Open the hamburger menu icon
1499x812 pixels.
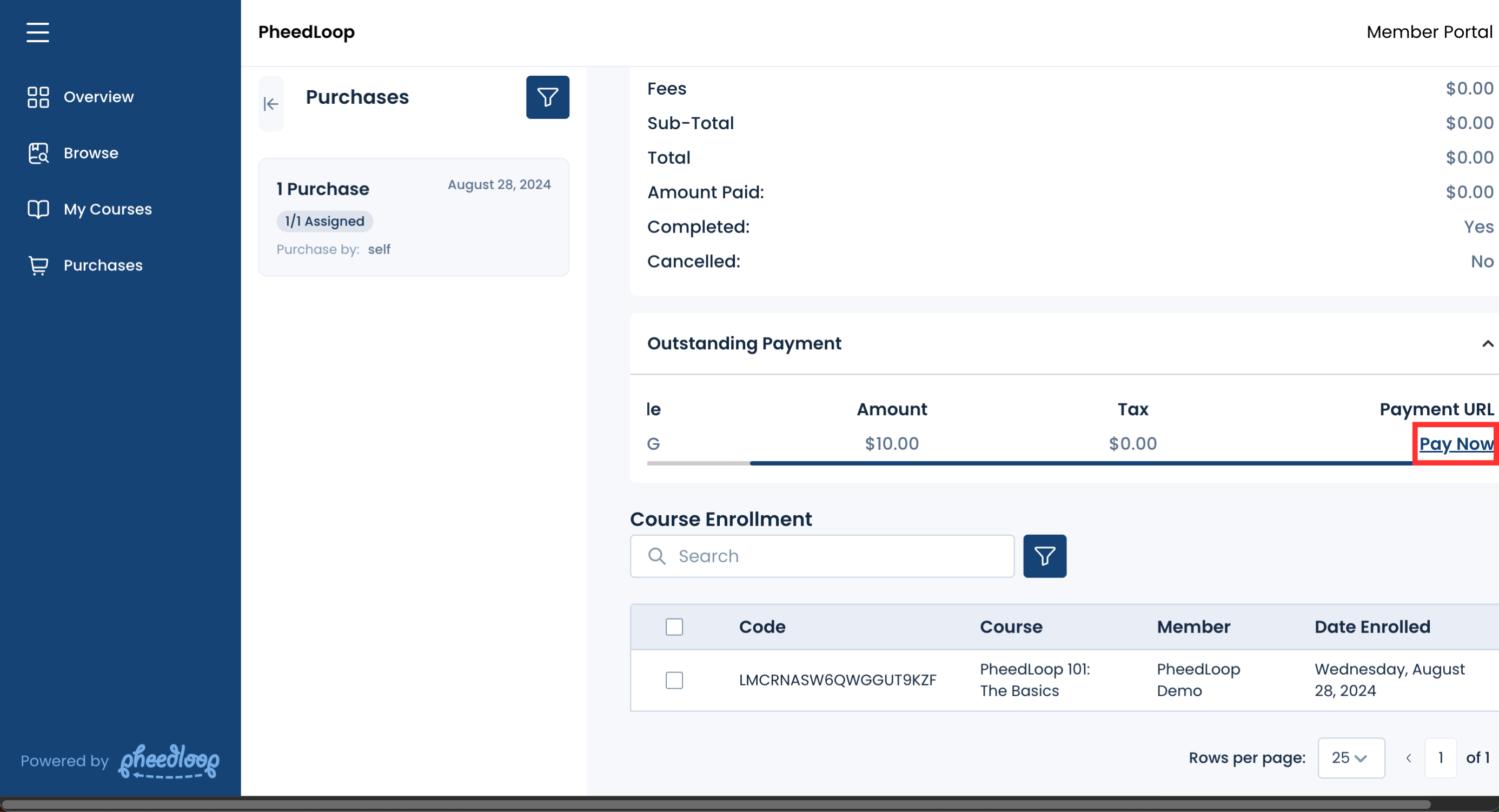point(38,32)
